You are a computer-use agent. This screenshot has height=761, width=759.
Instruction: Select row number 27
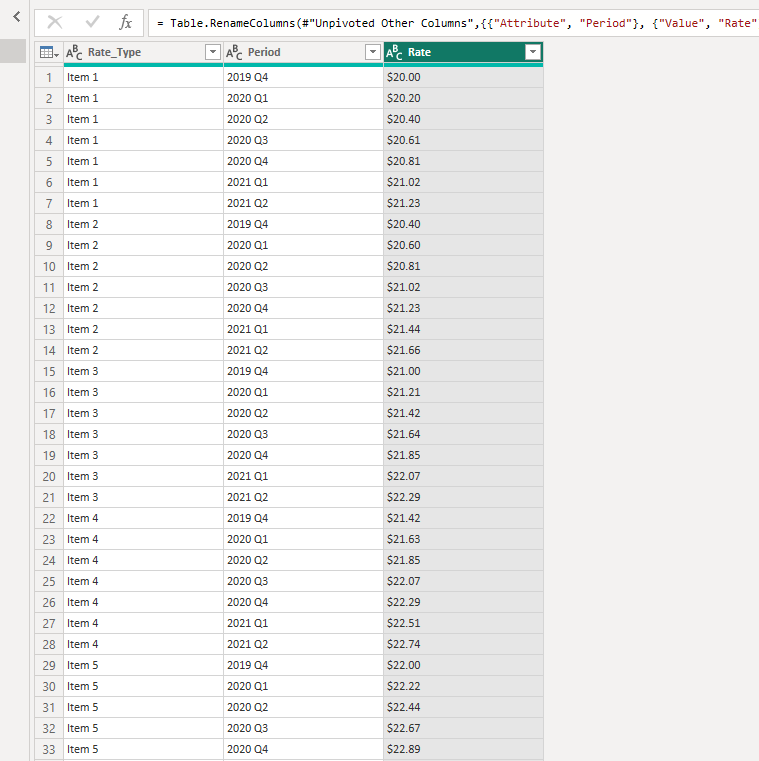pyautogui.click(x=49, y=623)
